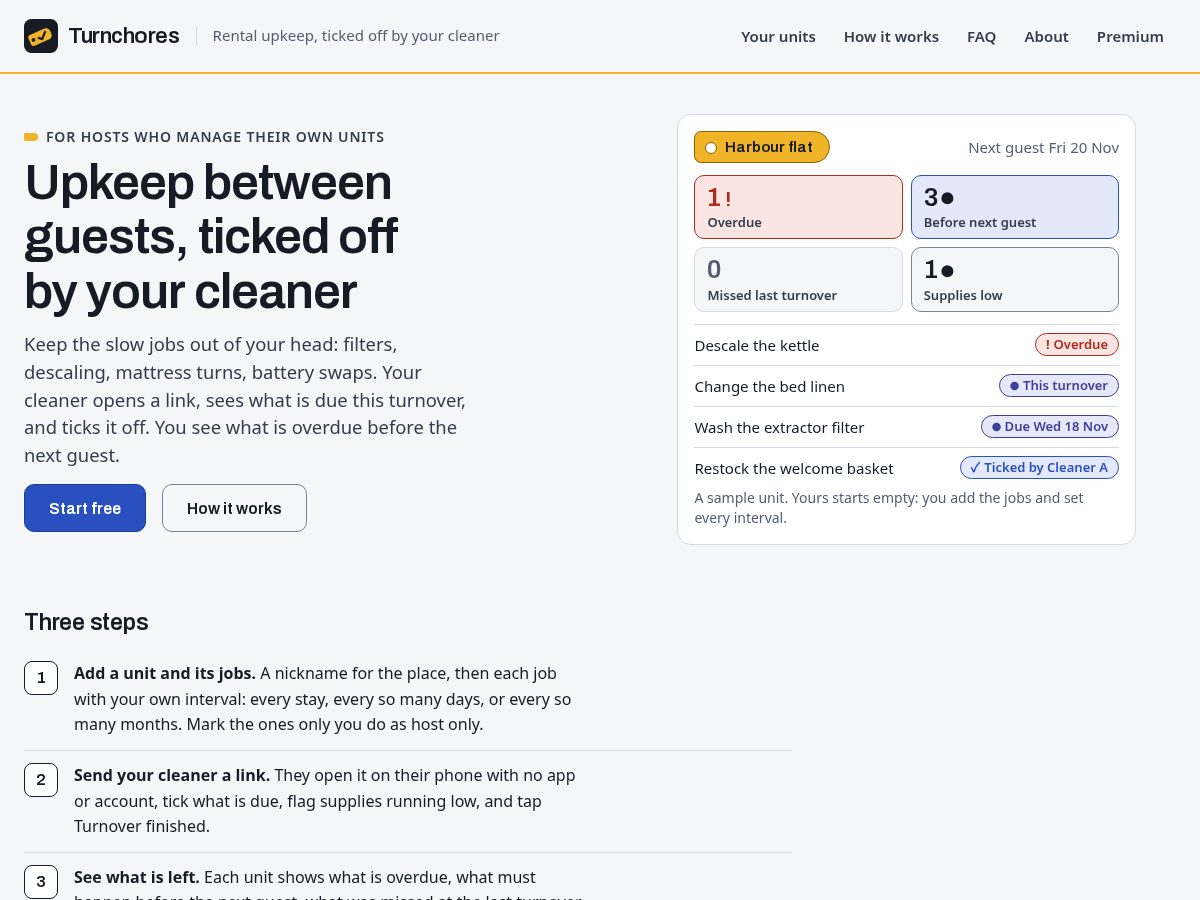This screenshot has width=1200, height=900.
Task: Click the step 2 number badge
Action: click(x=41, y=780)
